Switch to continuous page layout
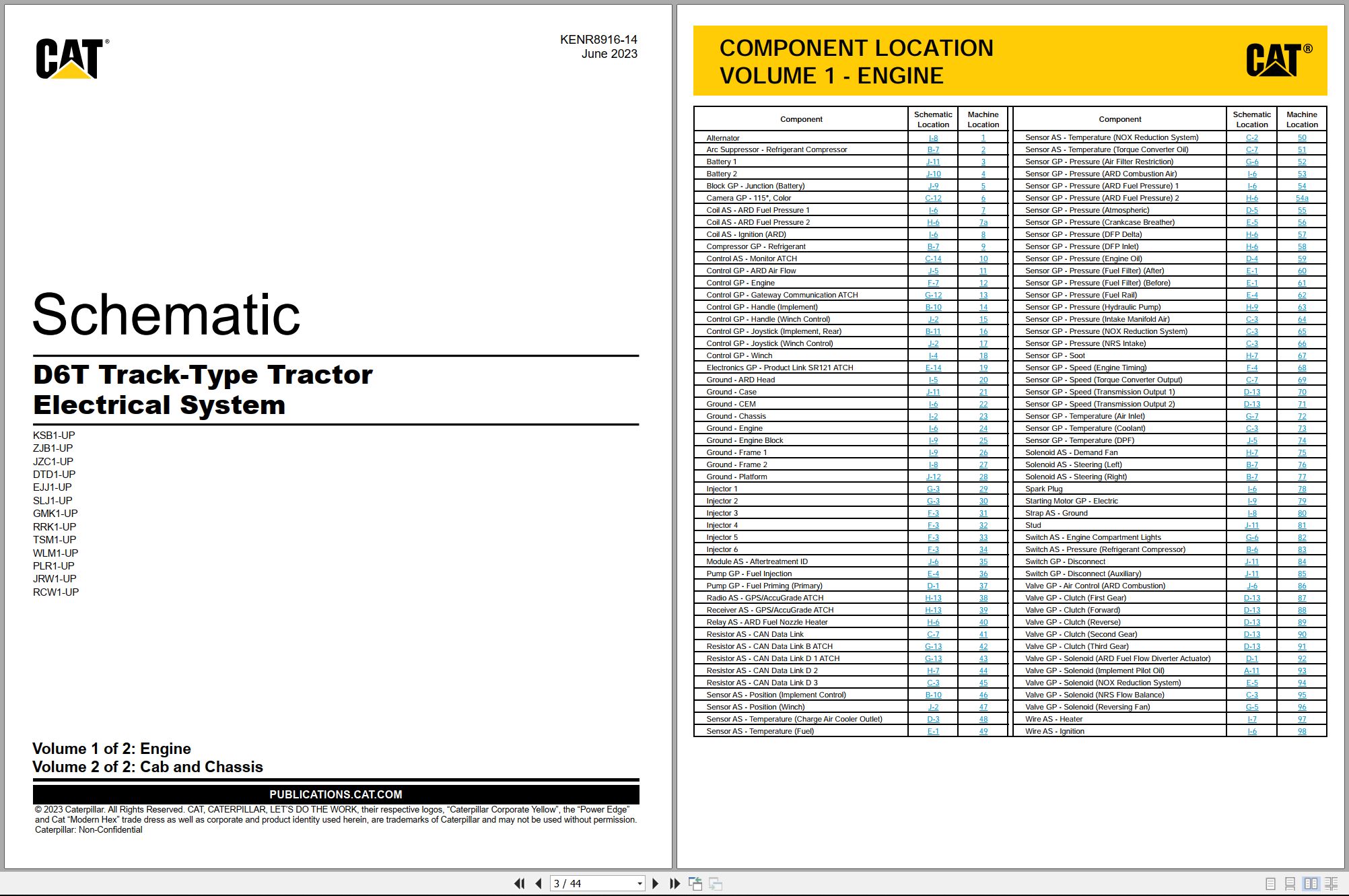The height and width of the screenshot is (896, 1349). pos(1290,884)
